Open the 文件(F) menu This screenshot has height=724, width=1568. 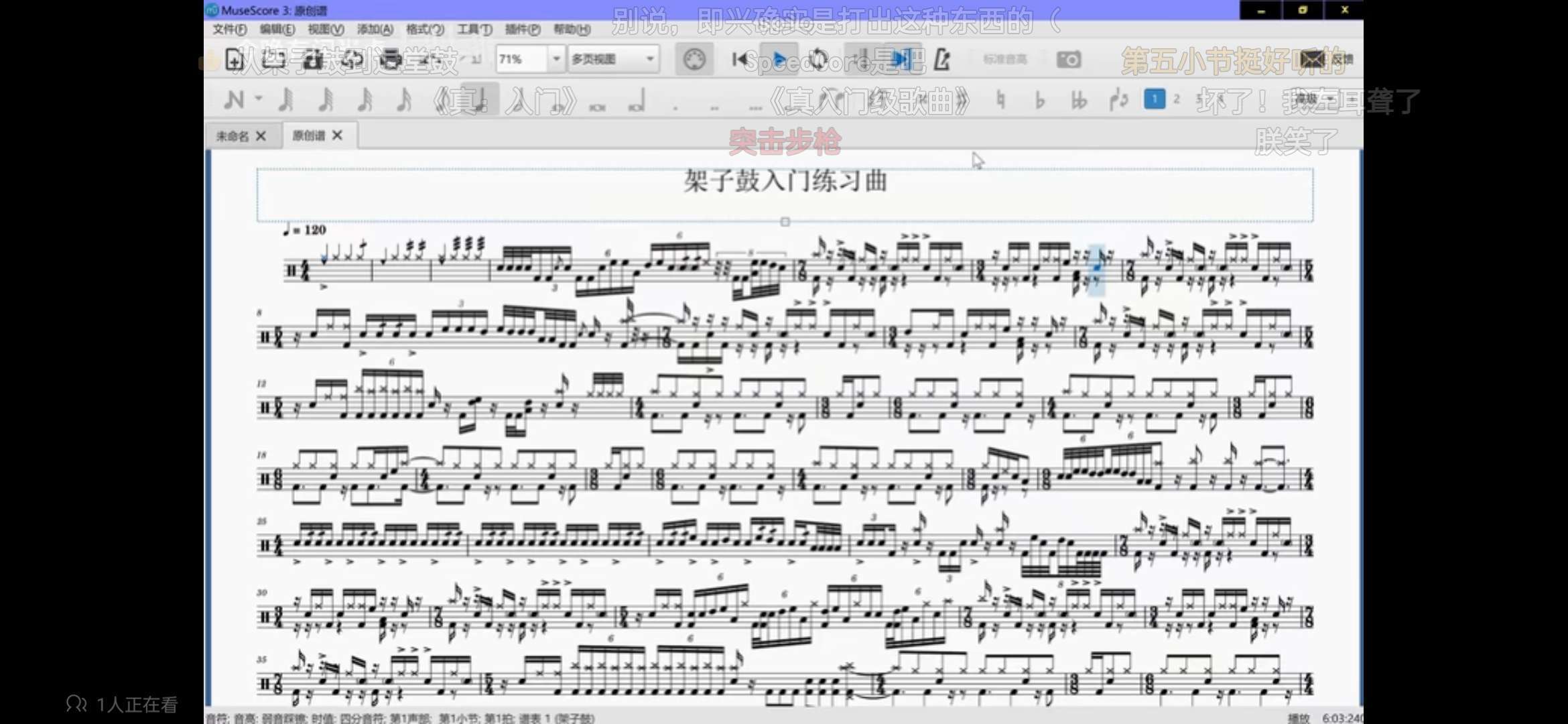point(229,29)
